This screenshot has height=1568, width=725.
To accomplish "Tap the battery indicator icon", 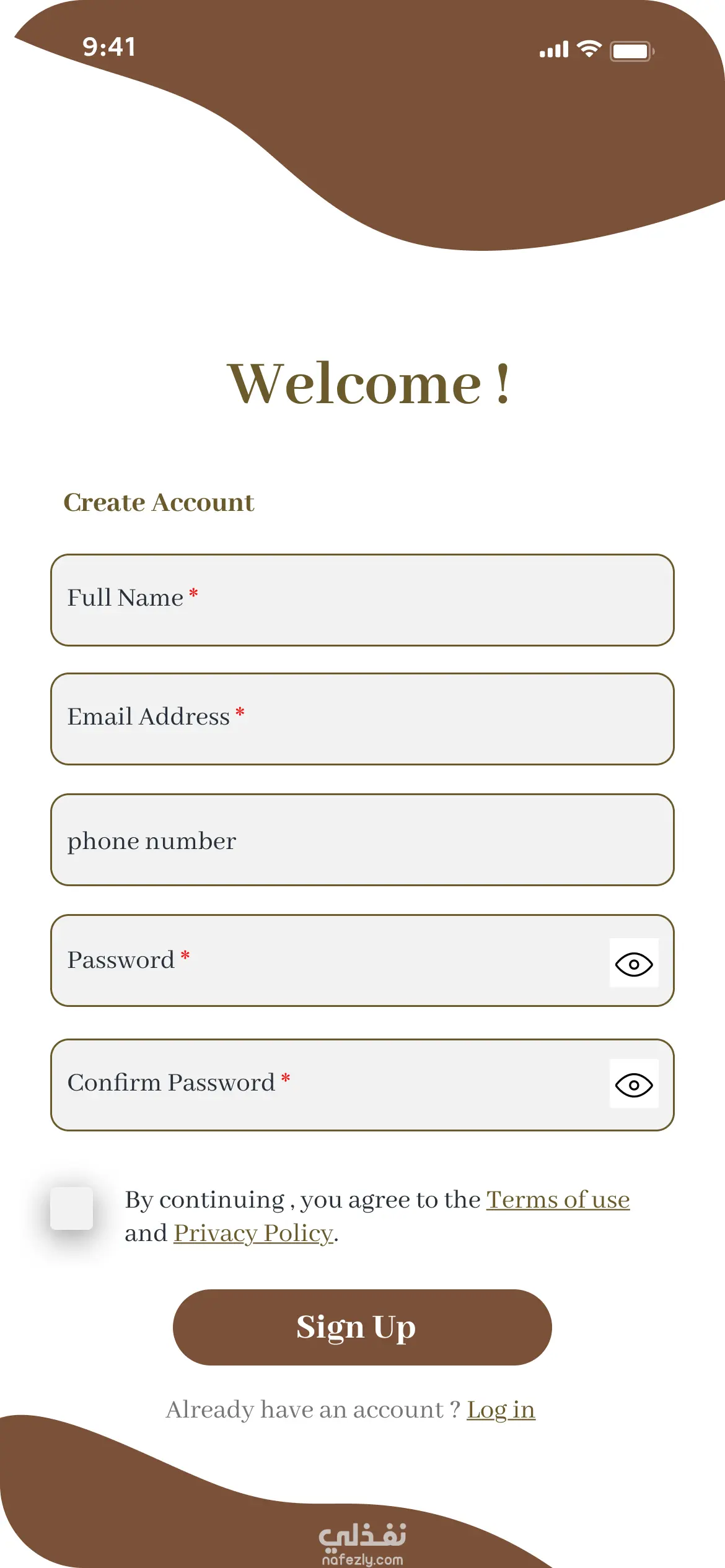I will pos(632,50).
